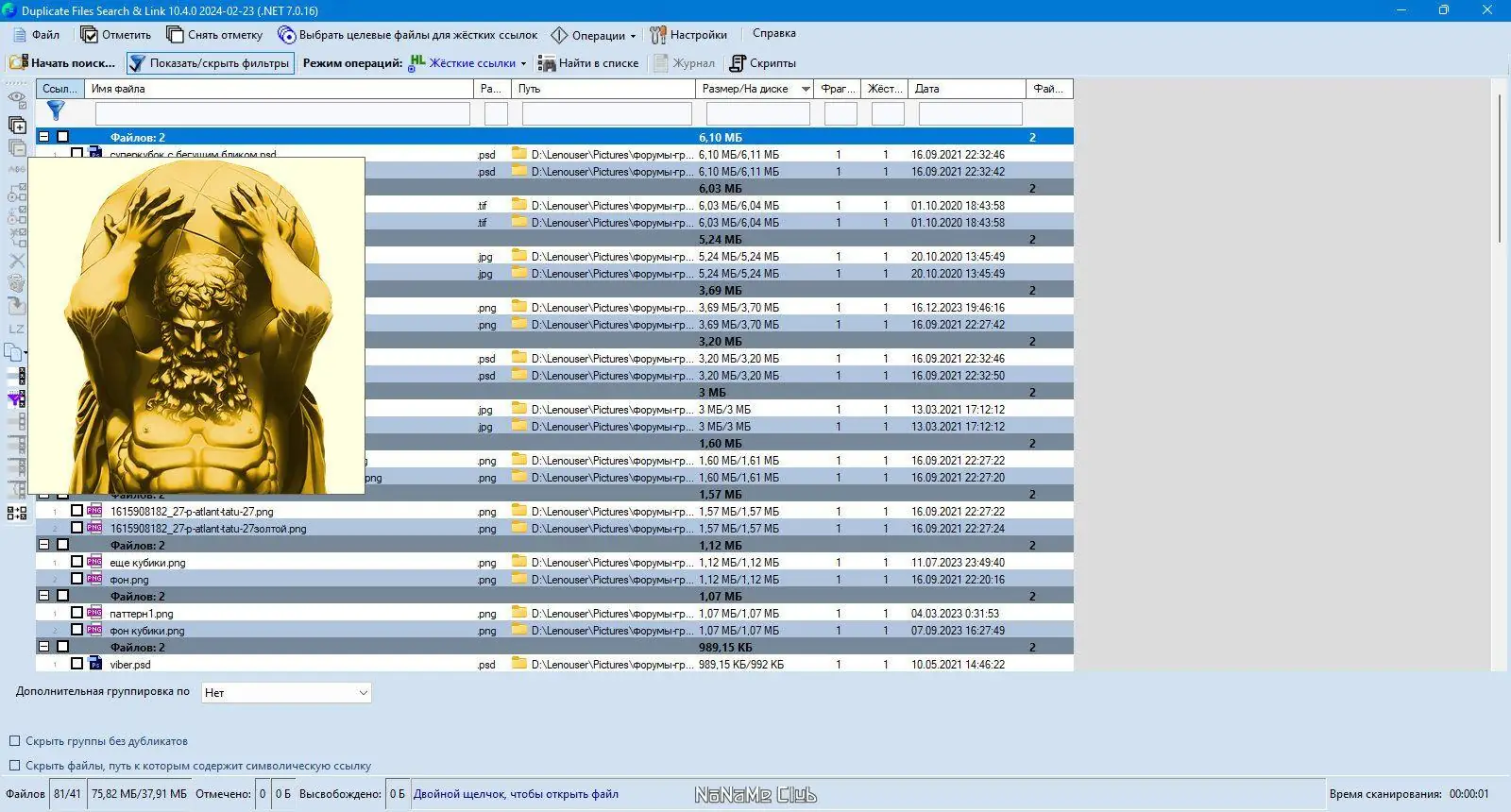The height and width of the screenshot is (812, 1511).
Task: Enable Скрыть группы без дубликатов
Action: [x=14, y=741]
